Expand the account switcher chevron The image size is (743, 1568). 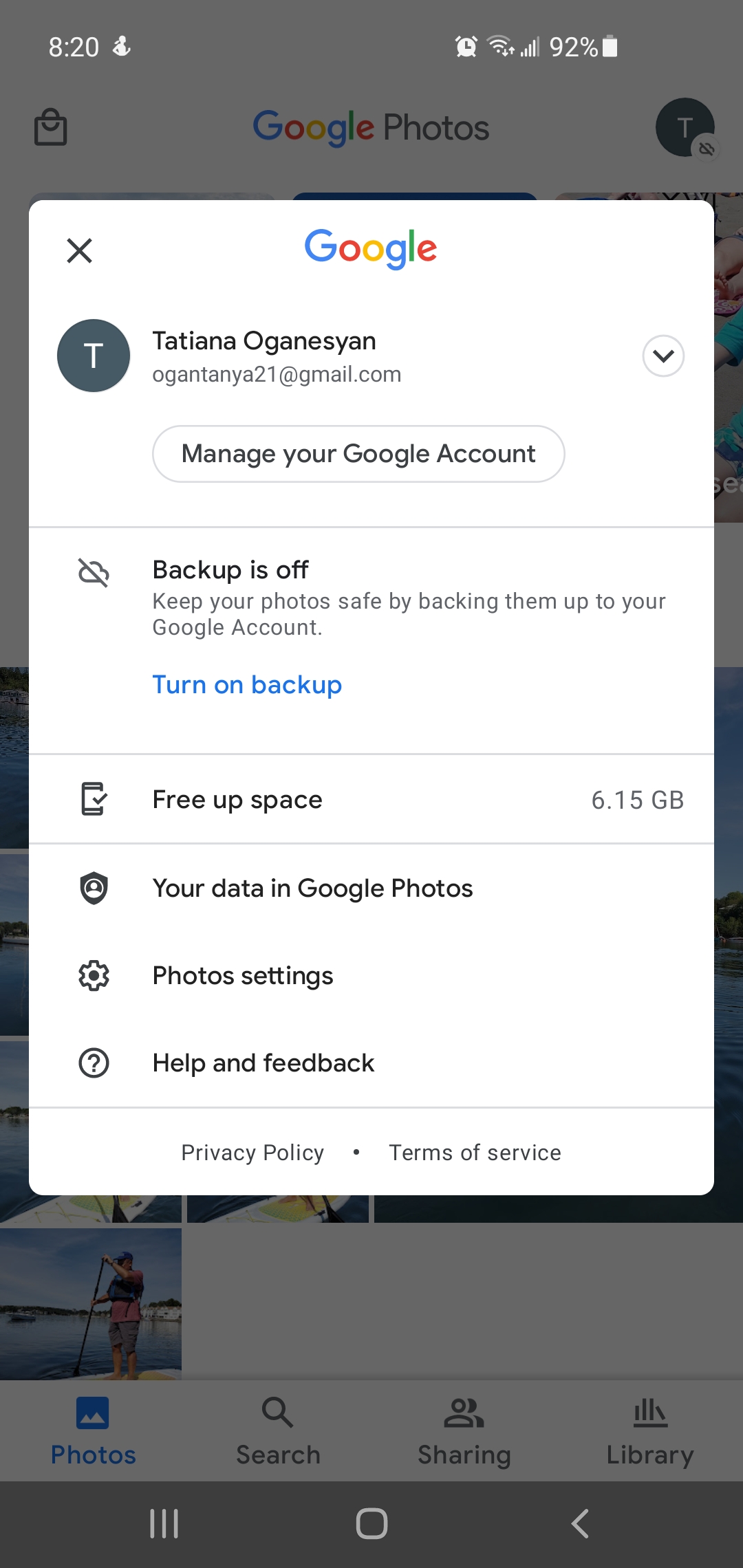[x=663, y=356]
